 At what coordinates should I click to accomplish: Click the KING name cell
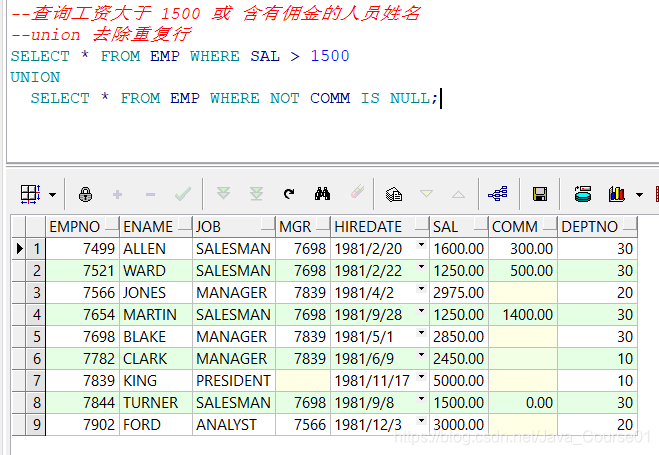[x=156, y=381]
